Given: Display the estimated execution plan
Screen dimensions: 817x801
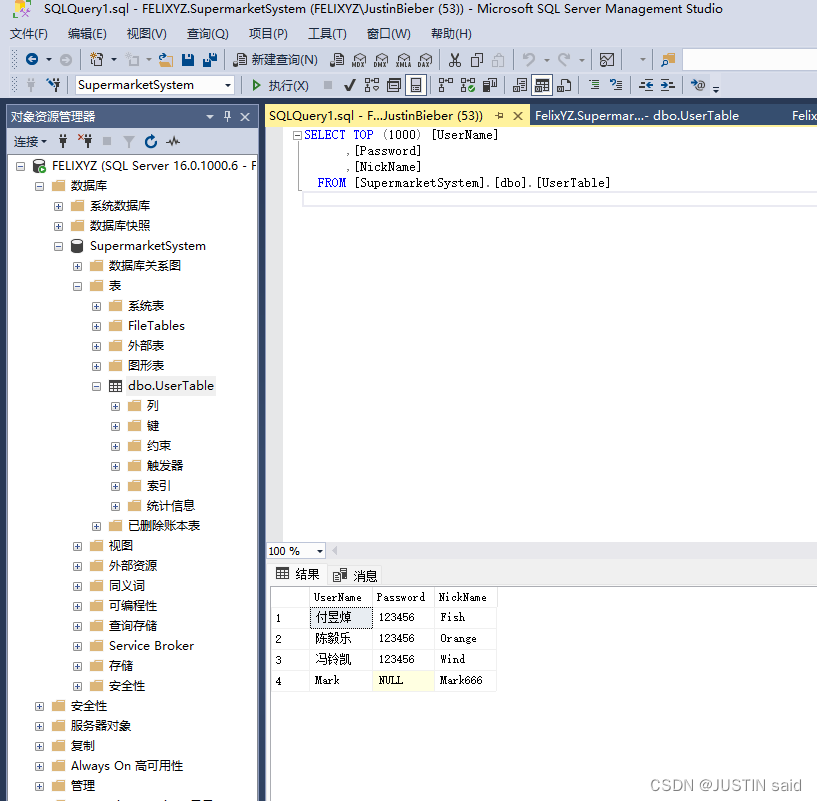Looking at the screenshot, I should pos(372,85).
